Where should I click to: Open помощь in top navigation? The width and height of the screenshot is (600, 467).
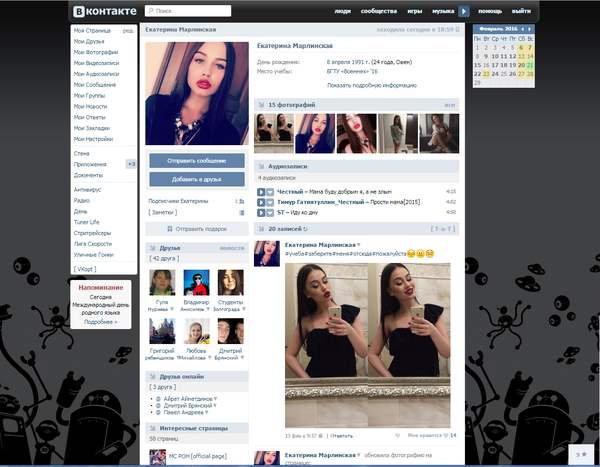490,11
